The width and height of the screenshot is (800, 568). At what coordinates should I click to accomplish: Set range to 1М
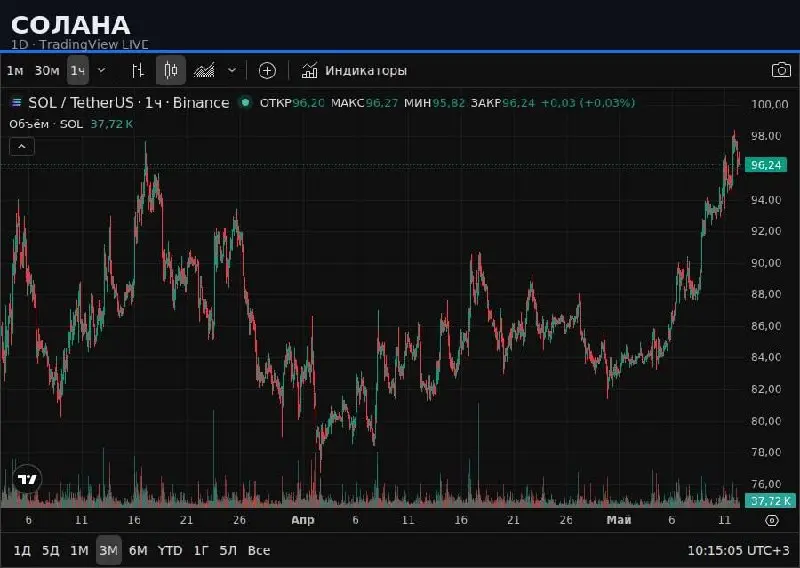tap(79, 551)
